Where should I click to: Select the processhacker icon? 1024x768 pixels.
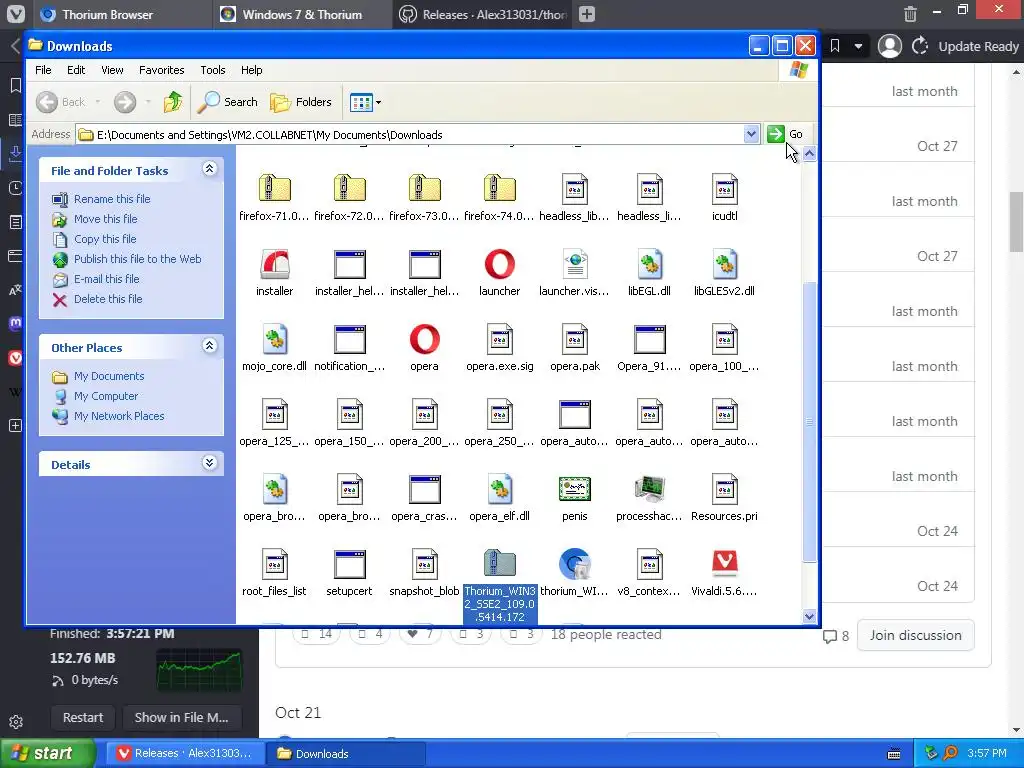[x=650, y=489]
